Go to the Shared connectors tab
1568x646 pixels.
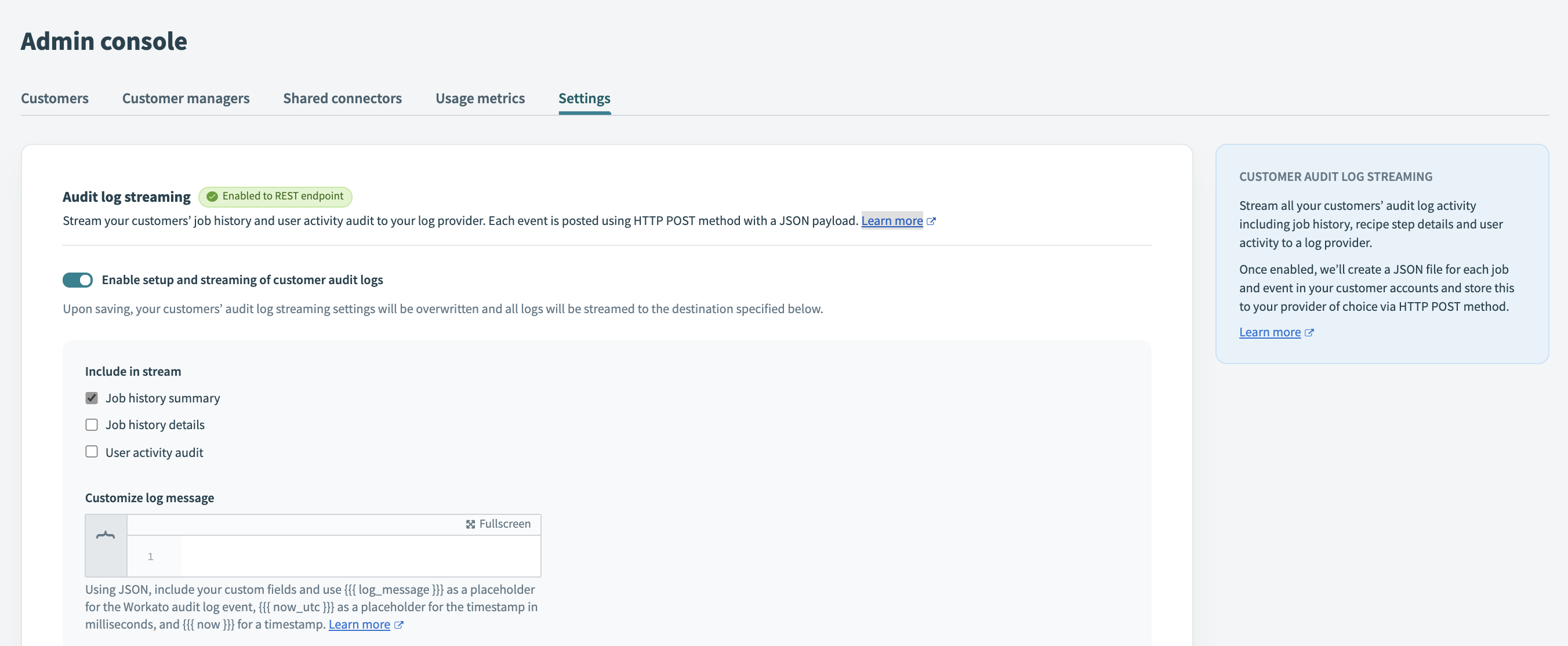[342, 98]
